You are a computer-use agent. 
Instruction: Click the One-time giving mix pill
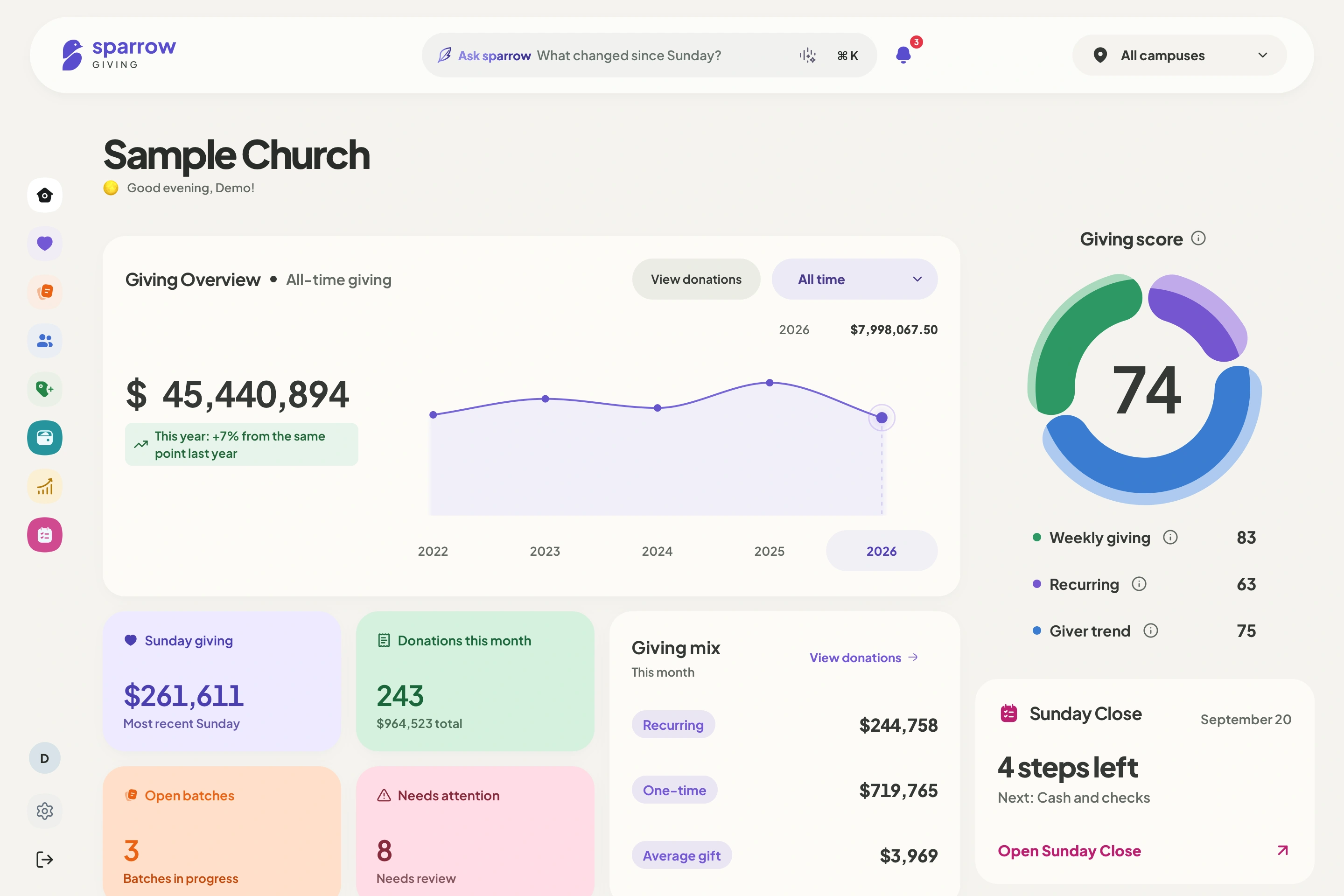tap(674, 790)
